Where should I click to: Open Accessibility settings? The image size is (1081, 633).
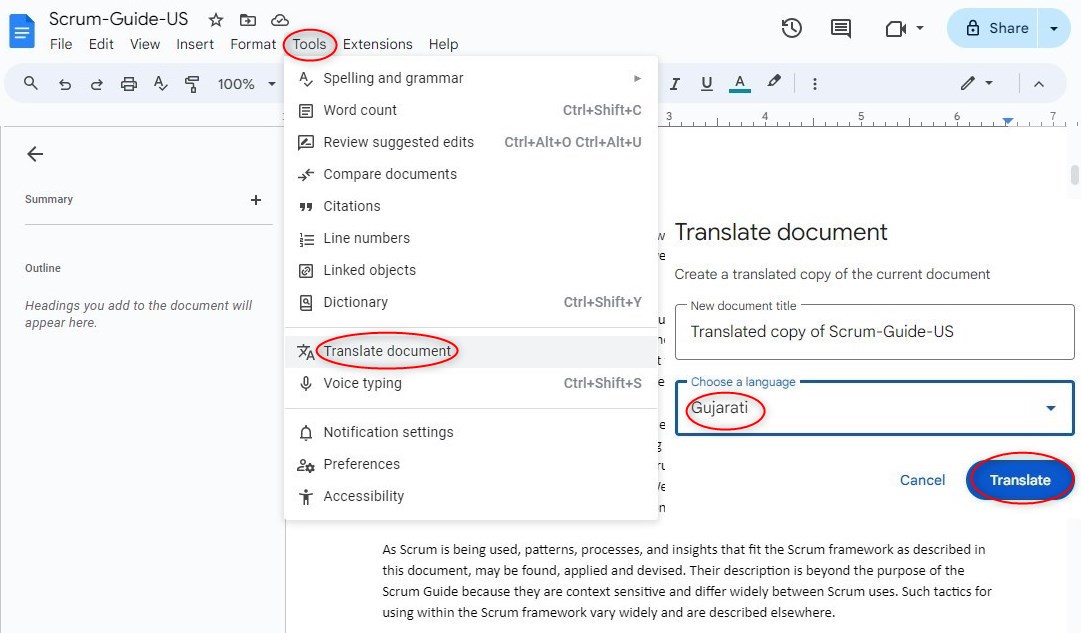tap(471, 496)
